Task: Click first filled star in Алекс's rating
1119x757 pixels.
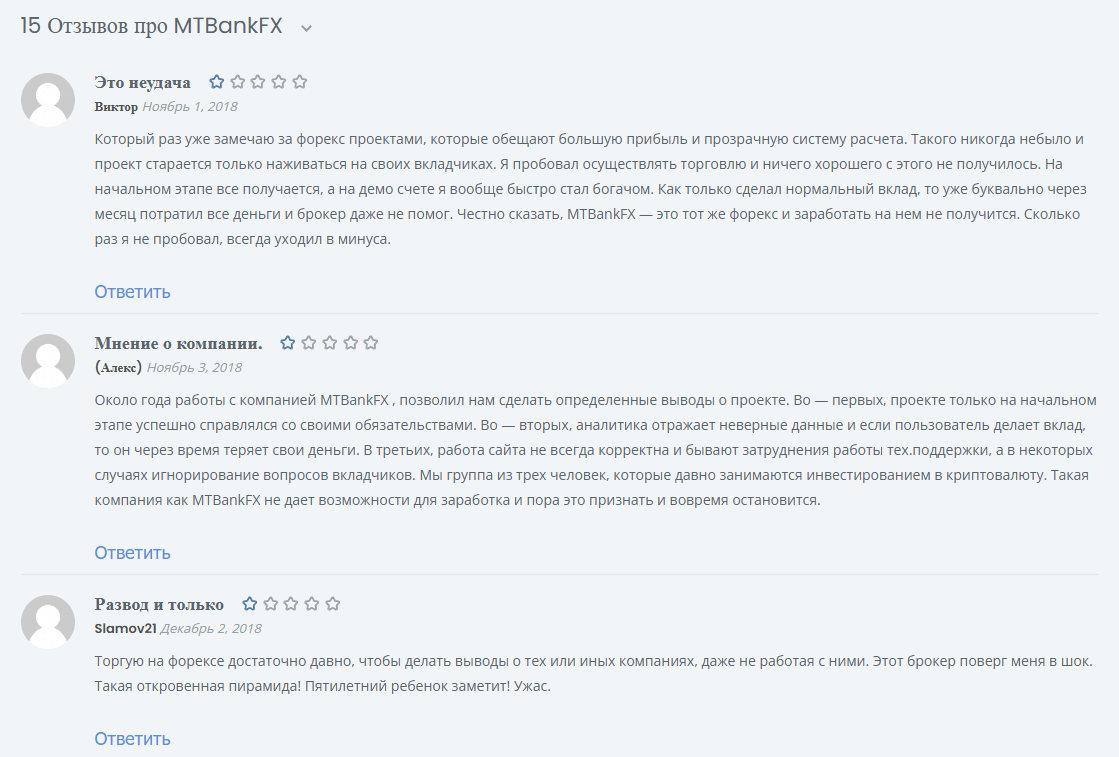Action: 288,343
